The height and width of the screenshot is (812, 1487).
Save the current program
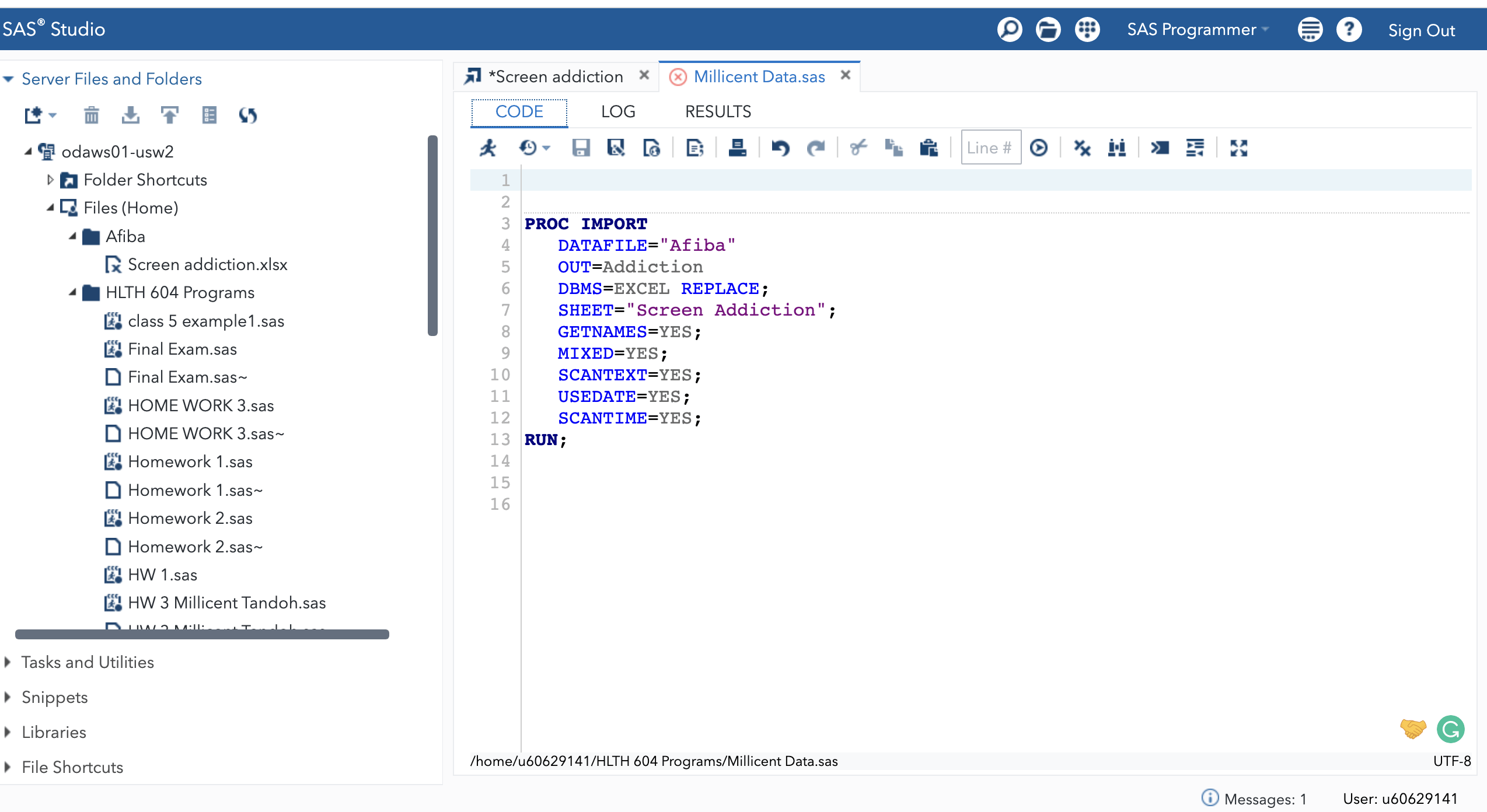[x=581, y=148]
